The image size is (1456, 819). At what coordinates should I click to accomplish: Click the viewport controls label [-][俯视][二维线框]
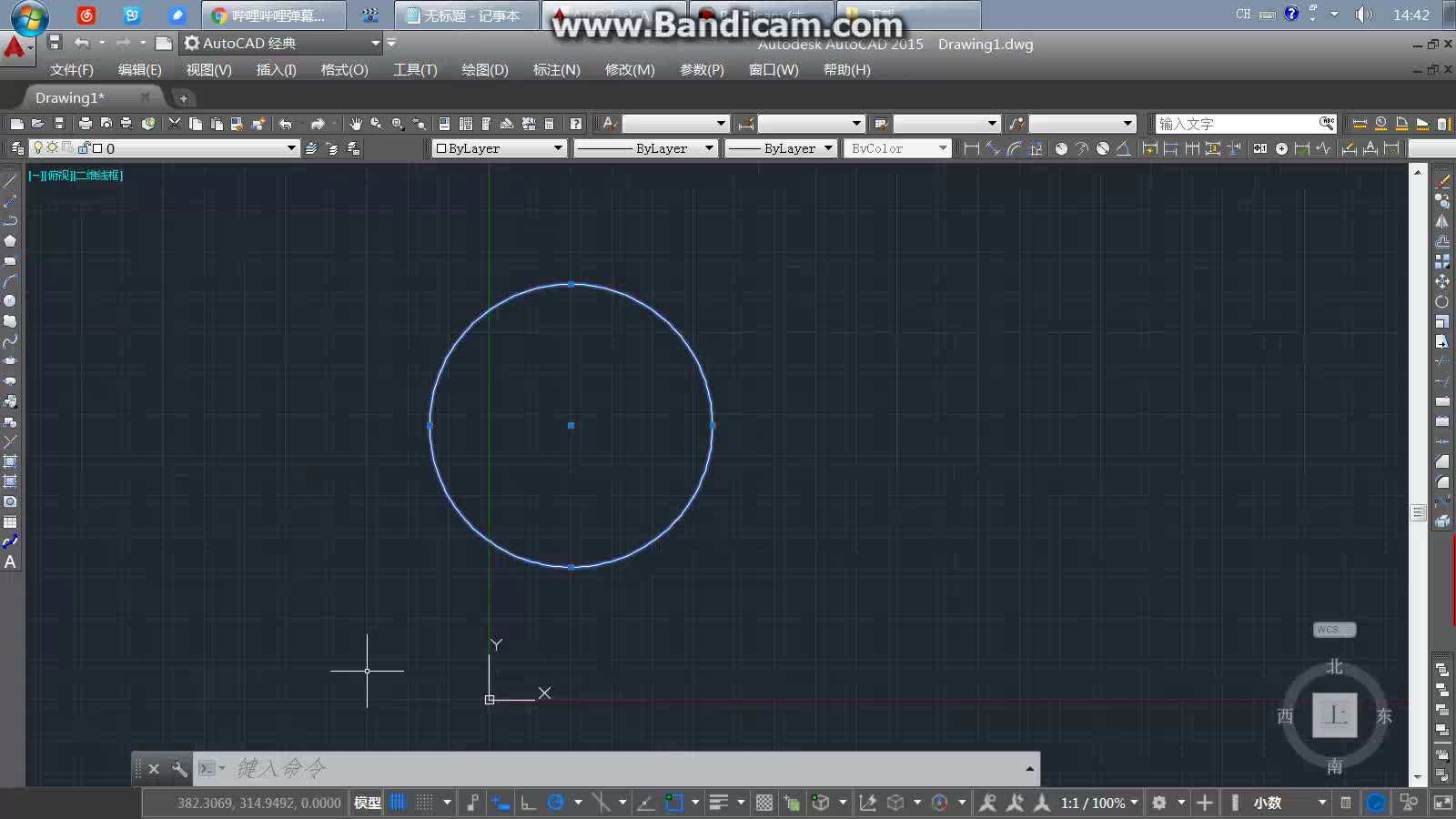[x=76, y=175]
